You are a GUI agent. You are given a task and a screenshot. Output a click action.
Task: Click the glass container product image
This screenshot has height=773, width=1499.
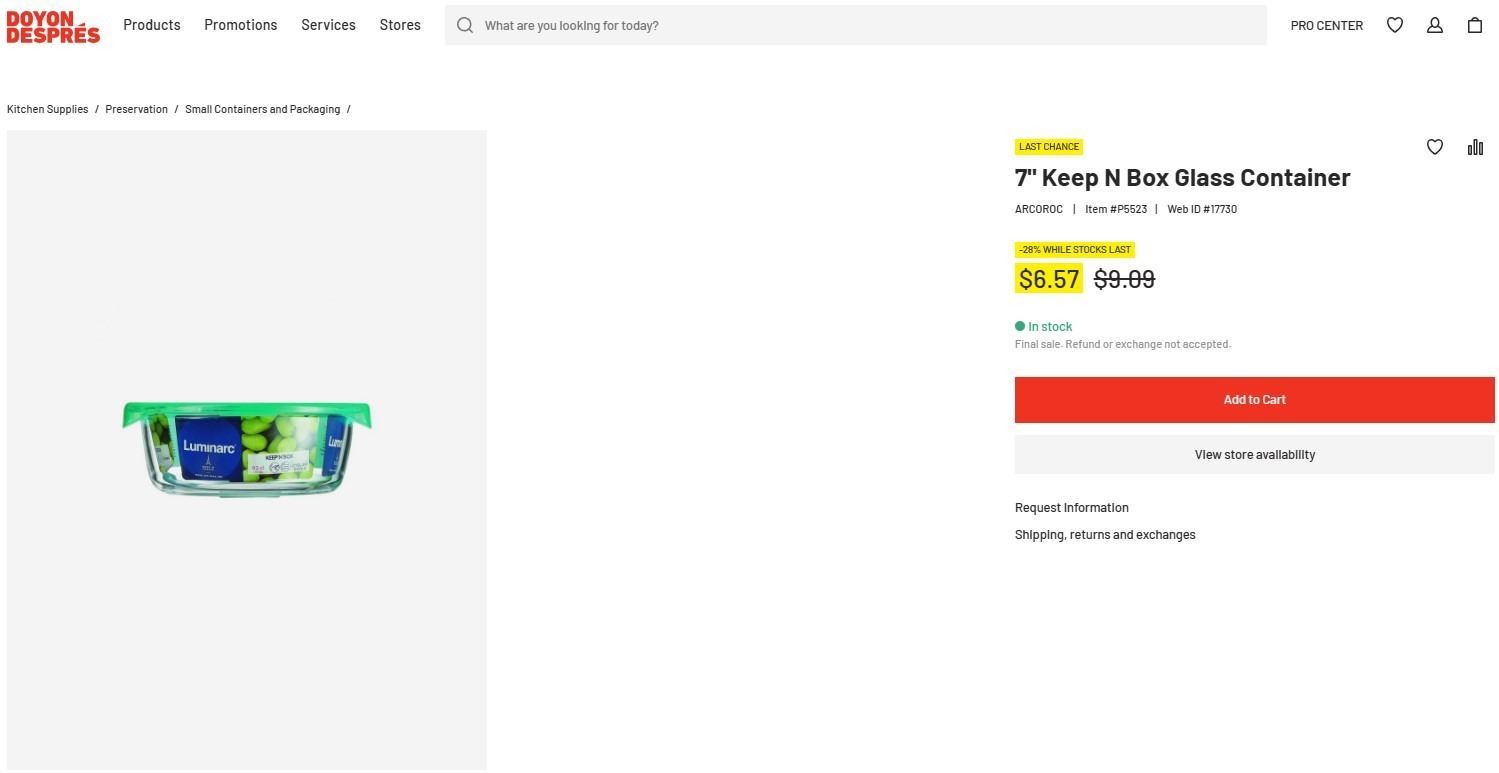pyautogui.click(x=247, y=449)
